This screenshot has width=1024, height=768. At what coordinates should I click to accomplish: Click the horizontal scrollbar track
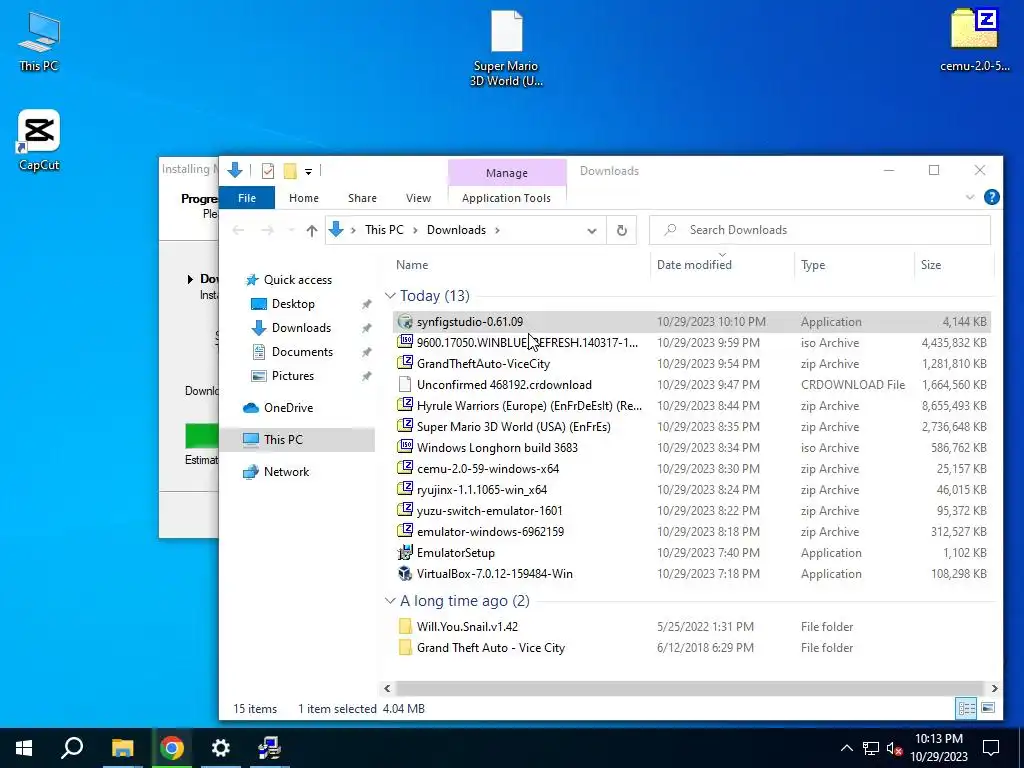(x=690, y=688)
